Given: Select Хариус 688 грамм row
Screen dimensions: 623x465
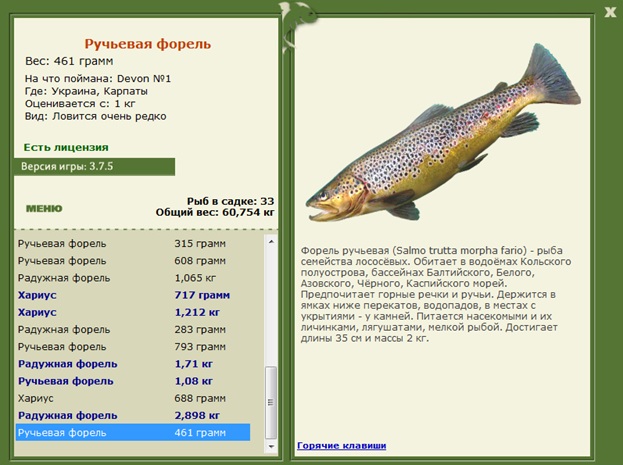Looking at the screenshot, I should (133, 398).
